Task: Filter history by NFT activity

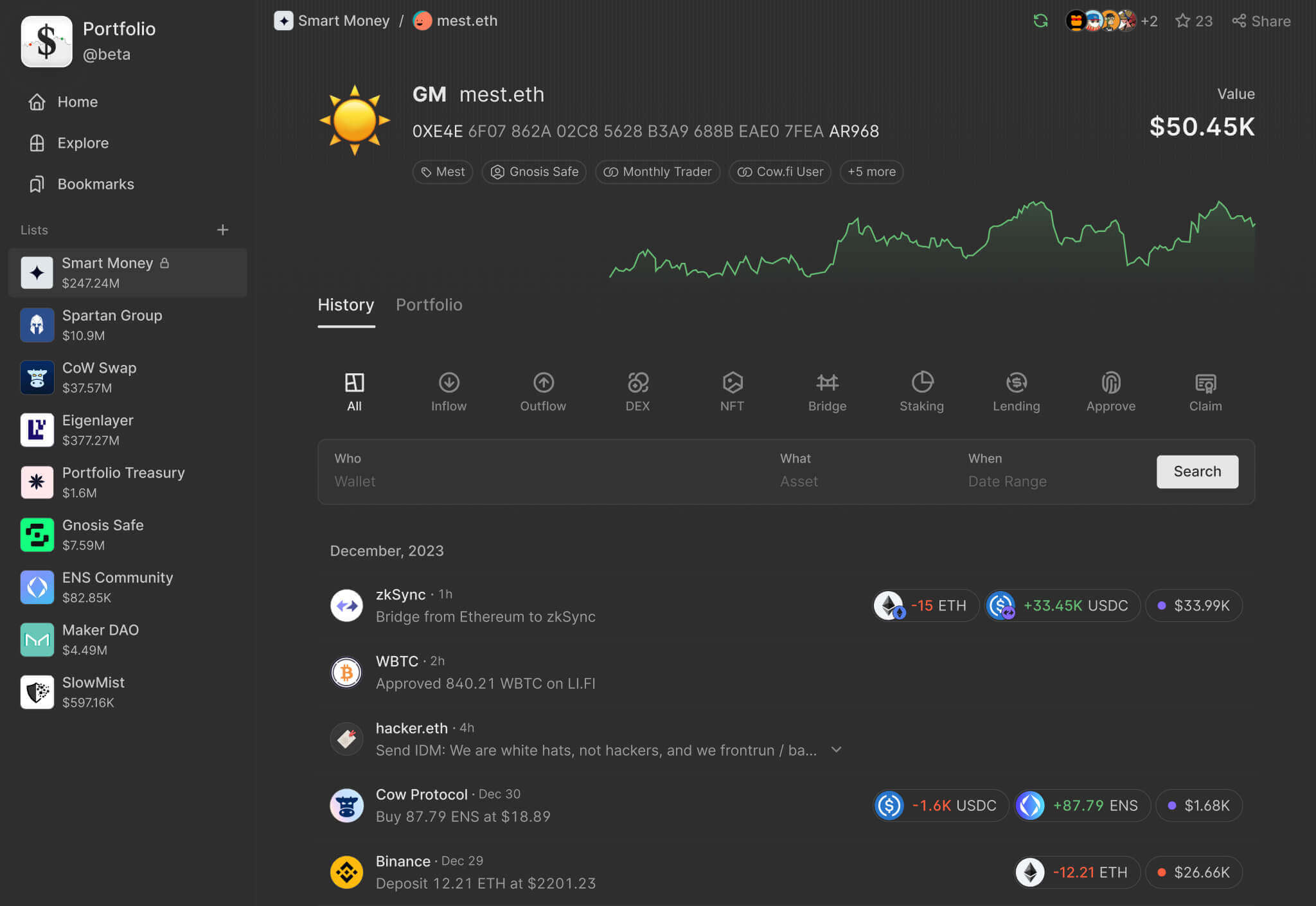Action: [x=732, y=390]
